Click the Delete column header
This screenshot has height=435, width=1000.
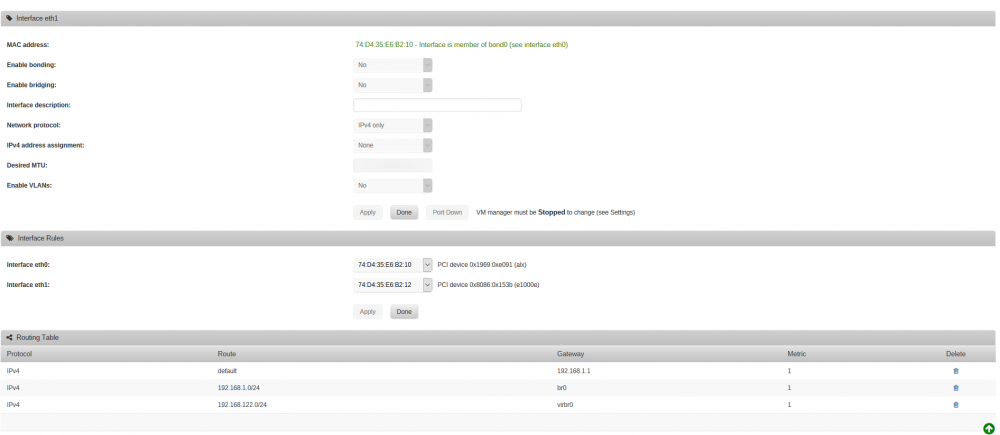click(x=956, y=354)
